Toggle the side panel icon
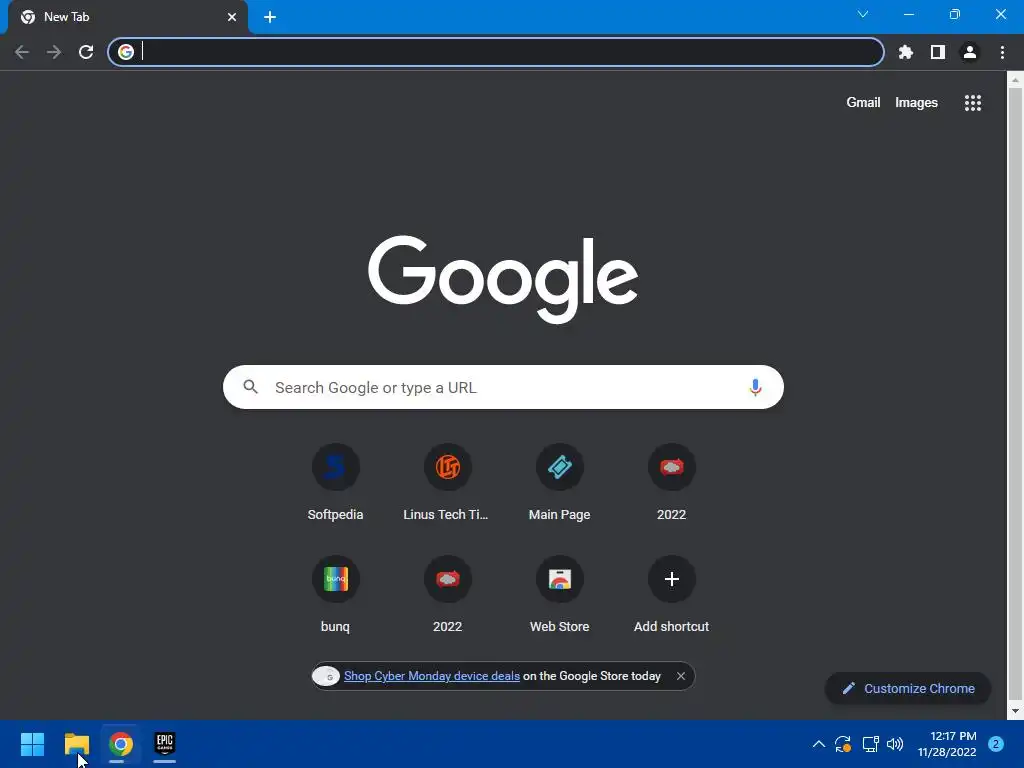Viewport: 1024px width, 768px height. [x=938, y=52]
